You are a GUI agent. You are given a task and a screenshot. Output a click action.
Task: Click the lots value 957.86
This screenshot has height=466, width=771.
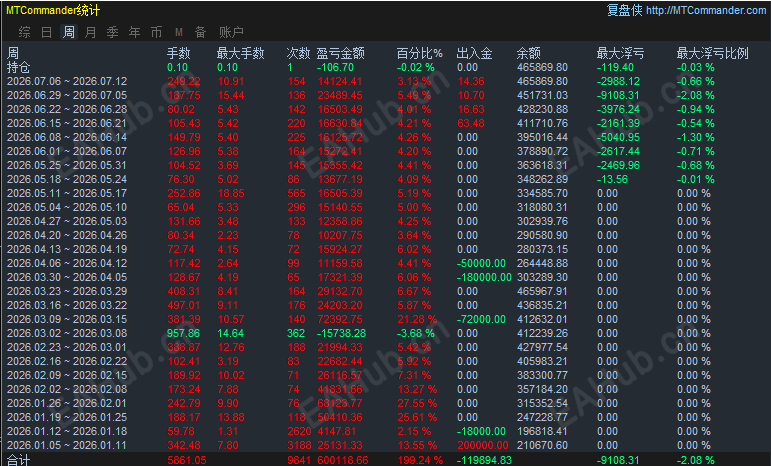183,333
